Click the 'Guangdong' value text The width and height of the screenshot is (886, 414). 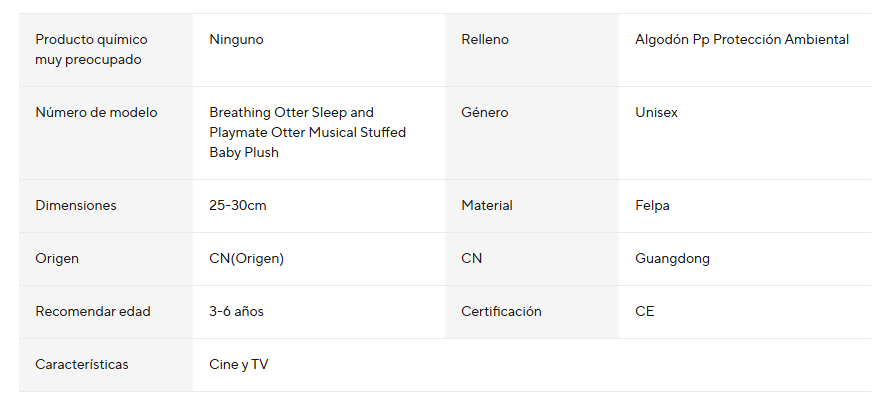click(672, 259)
